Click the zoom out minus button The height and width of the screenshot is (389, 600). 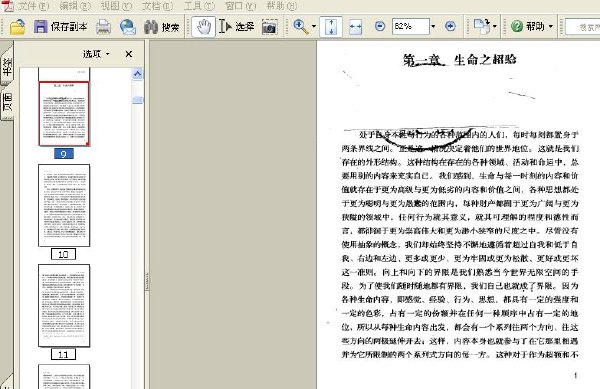[x=380, y=26]
